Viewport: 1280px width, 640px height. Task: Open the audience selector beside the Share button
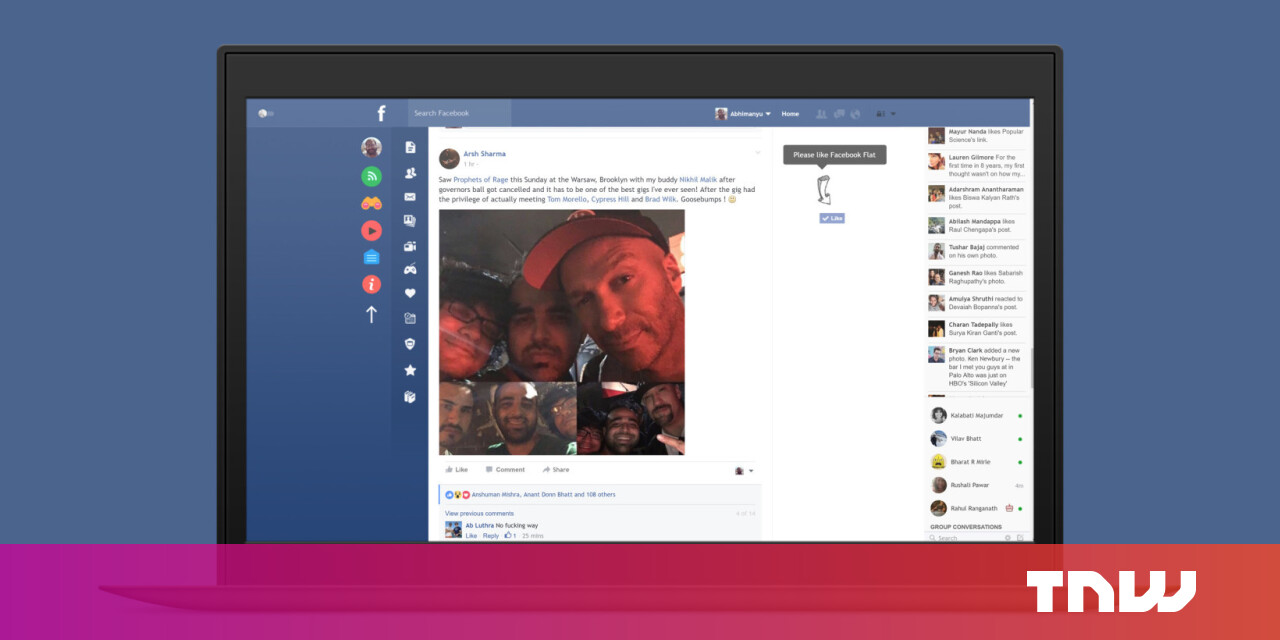coord(745,470)
